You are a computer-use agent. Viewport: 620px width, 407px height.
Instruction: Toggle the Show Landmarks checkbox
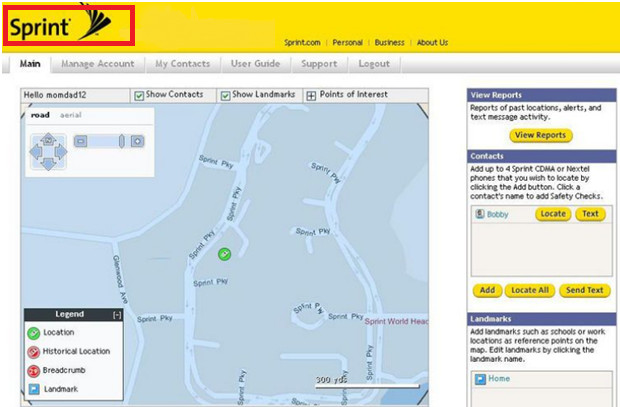click(225, 96)
